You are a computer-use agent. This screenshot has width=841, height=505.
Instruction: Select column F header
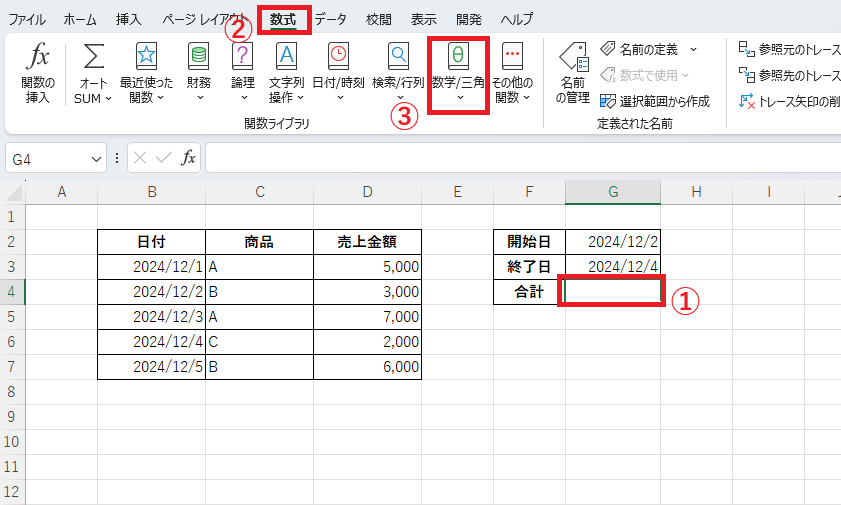[x=529, y=192]
